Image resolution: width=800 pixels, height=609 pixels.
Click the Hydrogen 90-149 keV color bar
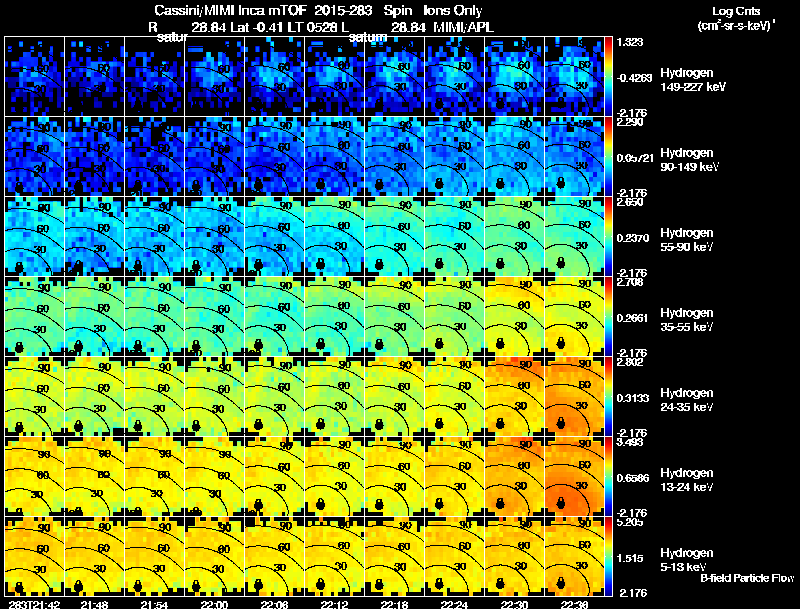[608, 157]
